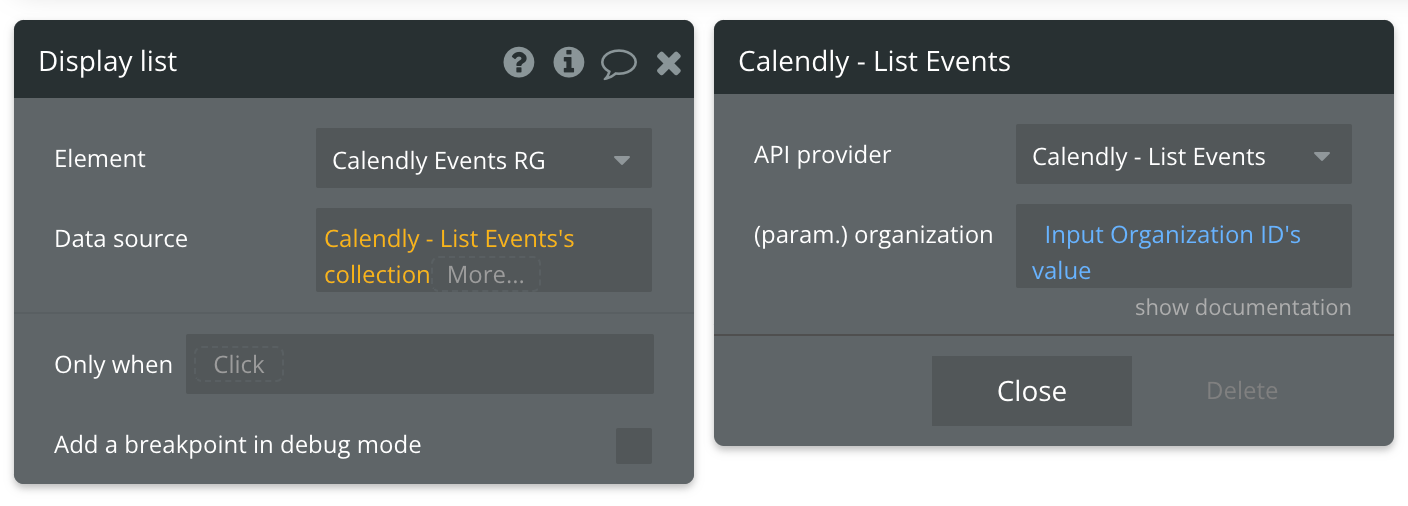Click the Element label in Display list
The height and width of the screenshot is (506, 1408).
[x=100, y=158]
